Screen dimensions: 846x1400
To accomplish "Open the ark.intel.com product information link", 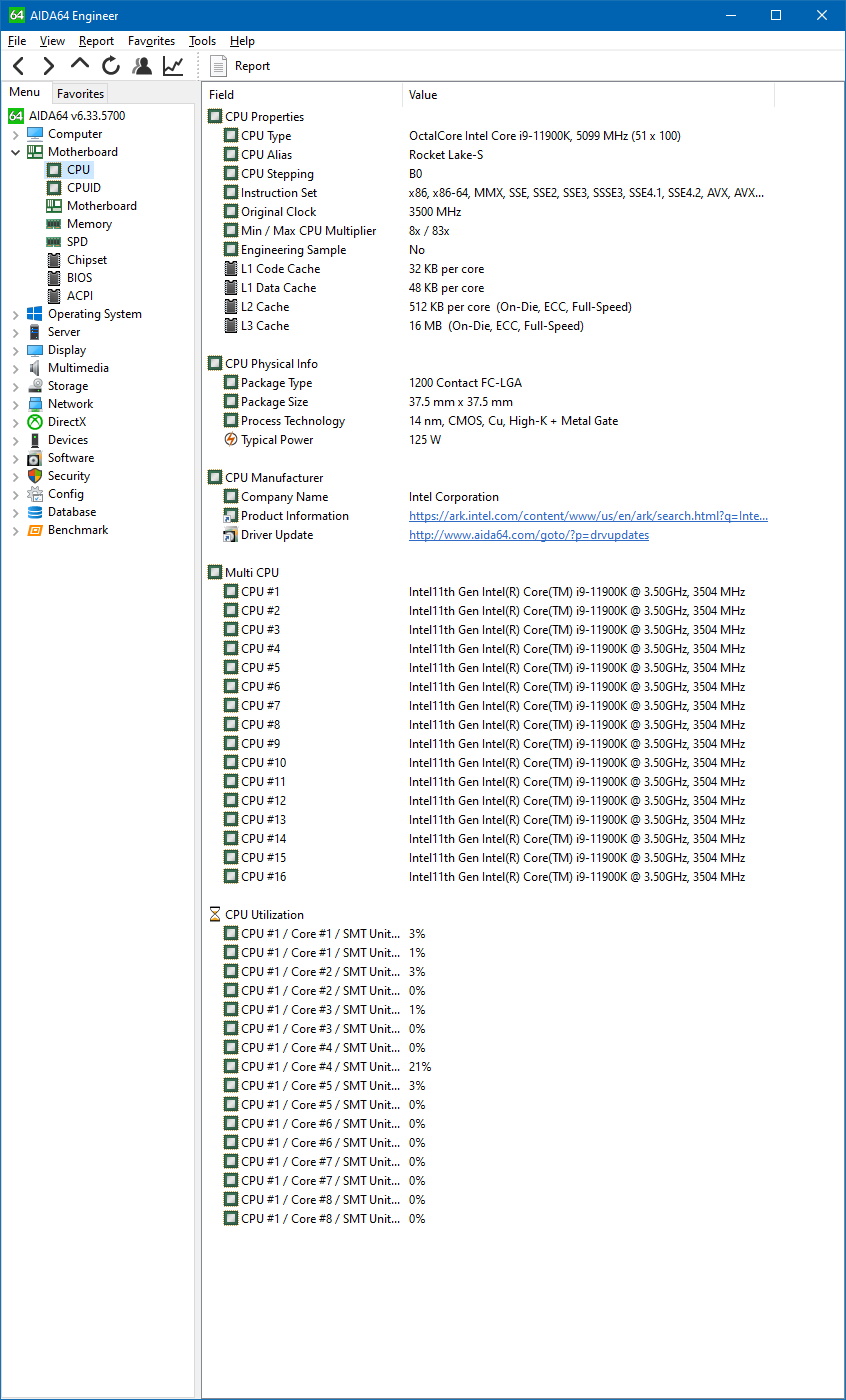I will tap(588, 516).
